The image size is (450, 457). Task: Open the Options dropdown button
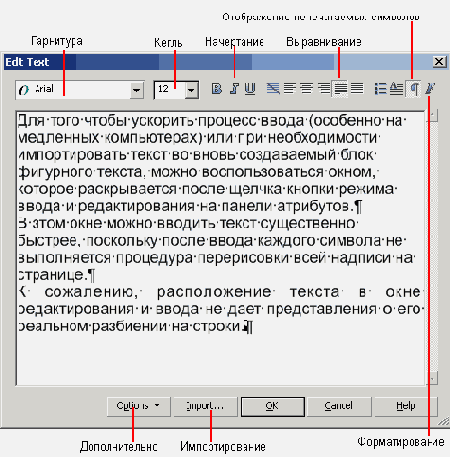139,406
